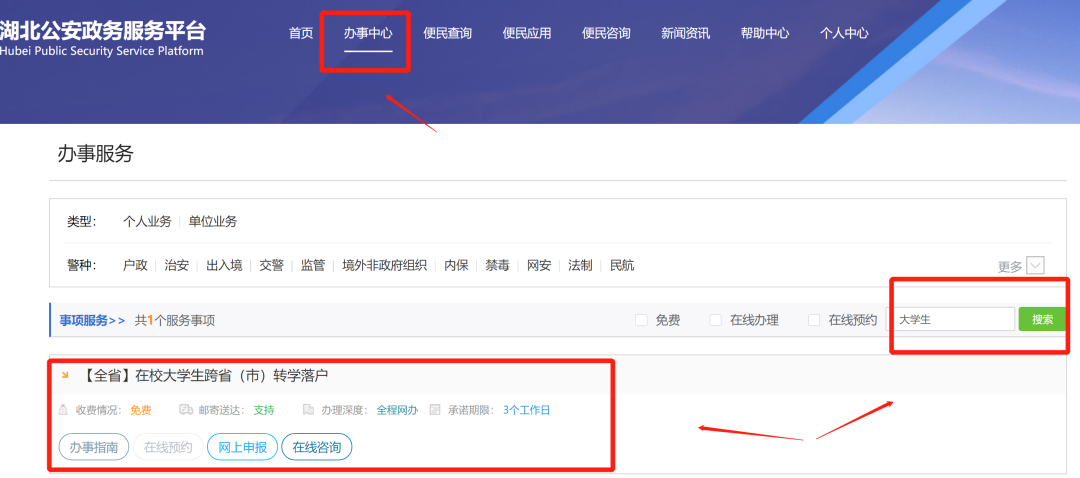Open the 便民应用 navigation tab
The width and height of the screenshot is (1080, 478).
coord(527,33)
